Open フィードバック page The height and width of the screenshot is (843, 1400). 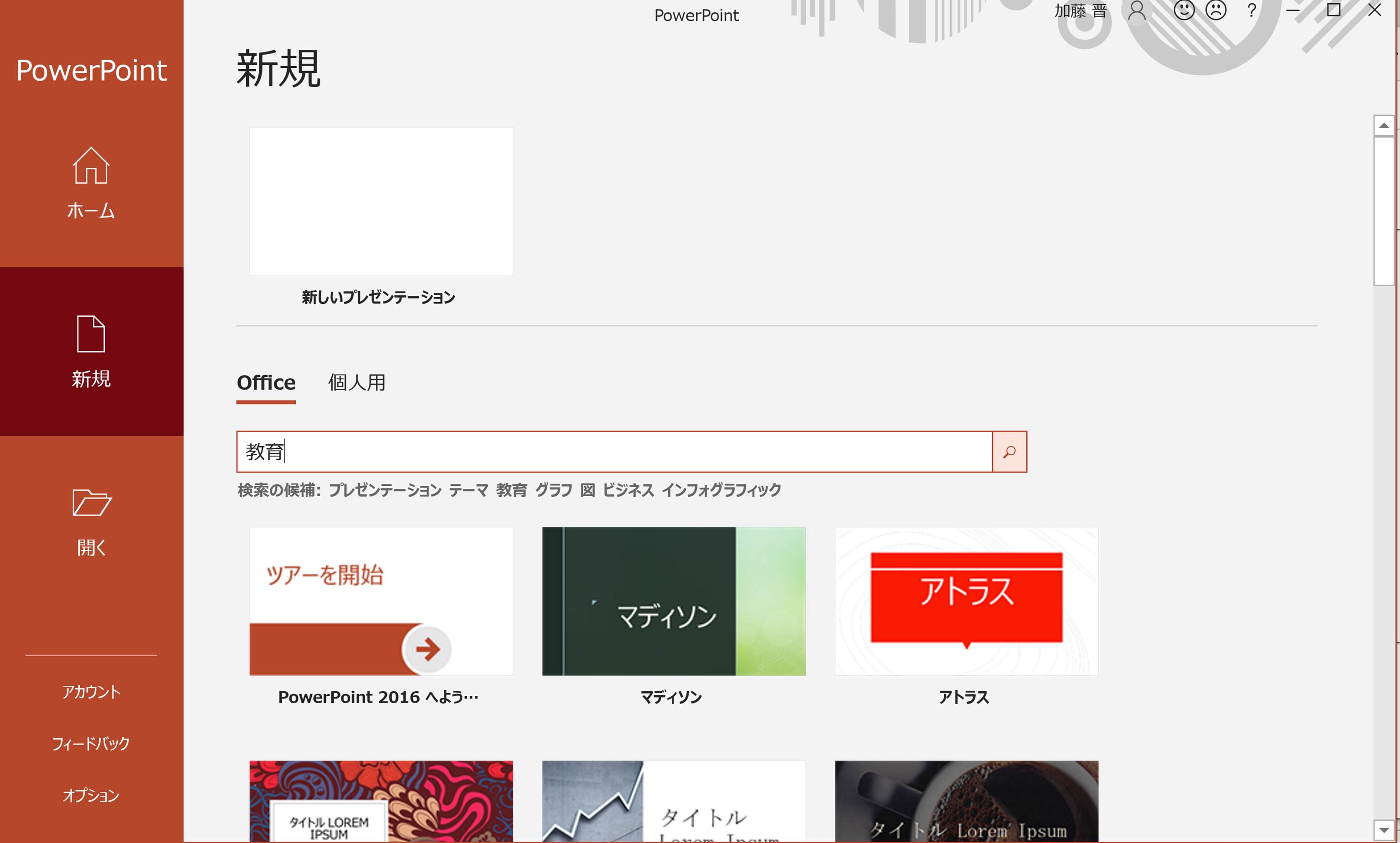tap(91, 743)
